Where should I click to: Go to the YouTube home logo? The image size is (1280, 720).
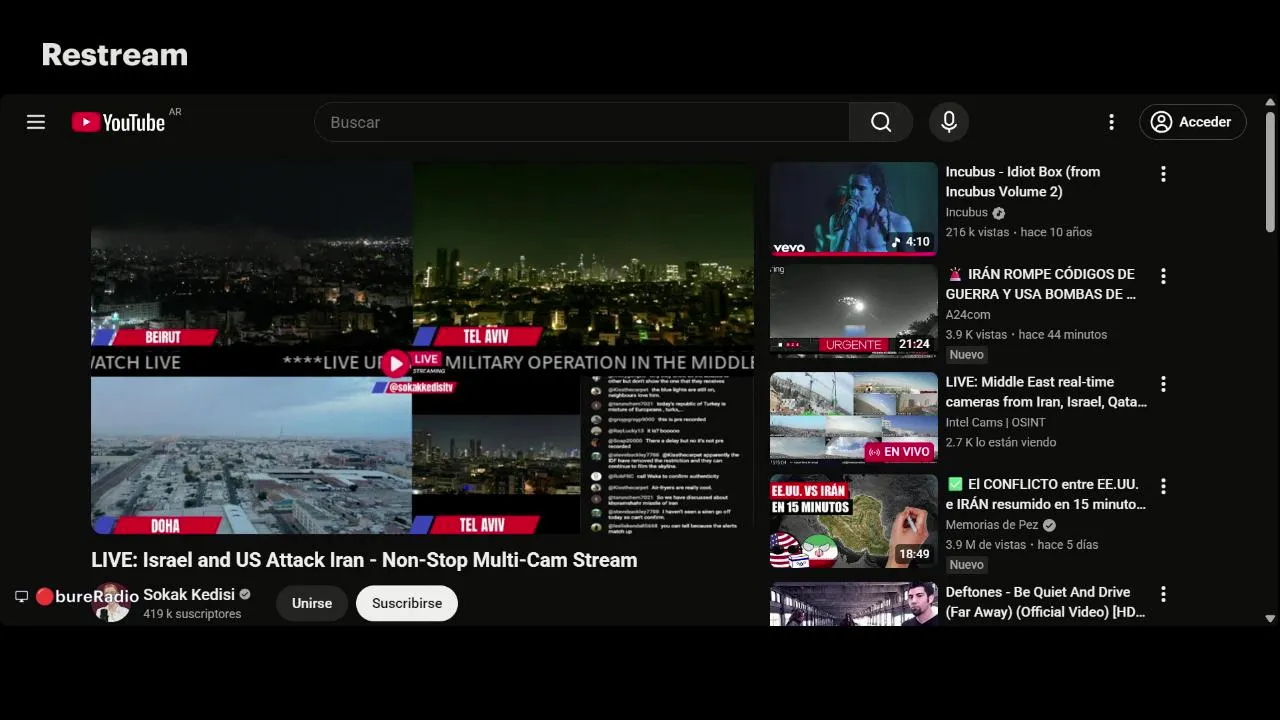click(x=118, y=122)
